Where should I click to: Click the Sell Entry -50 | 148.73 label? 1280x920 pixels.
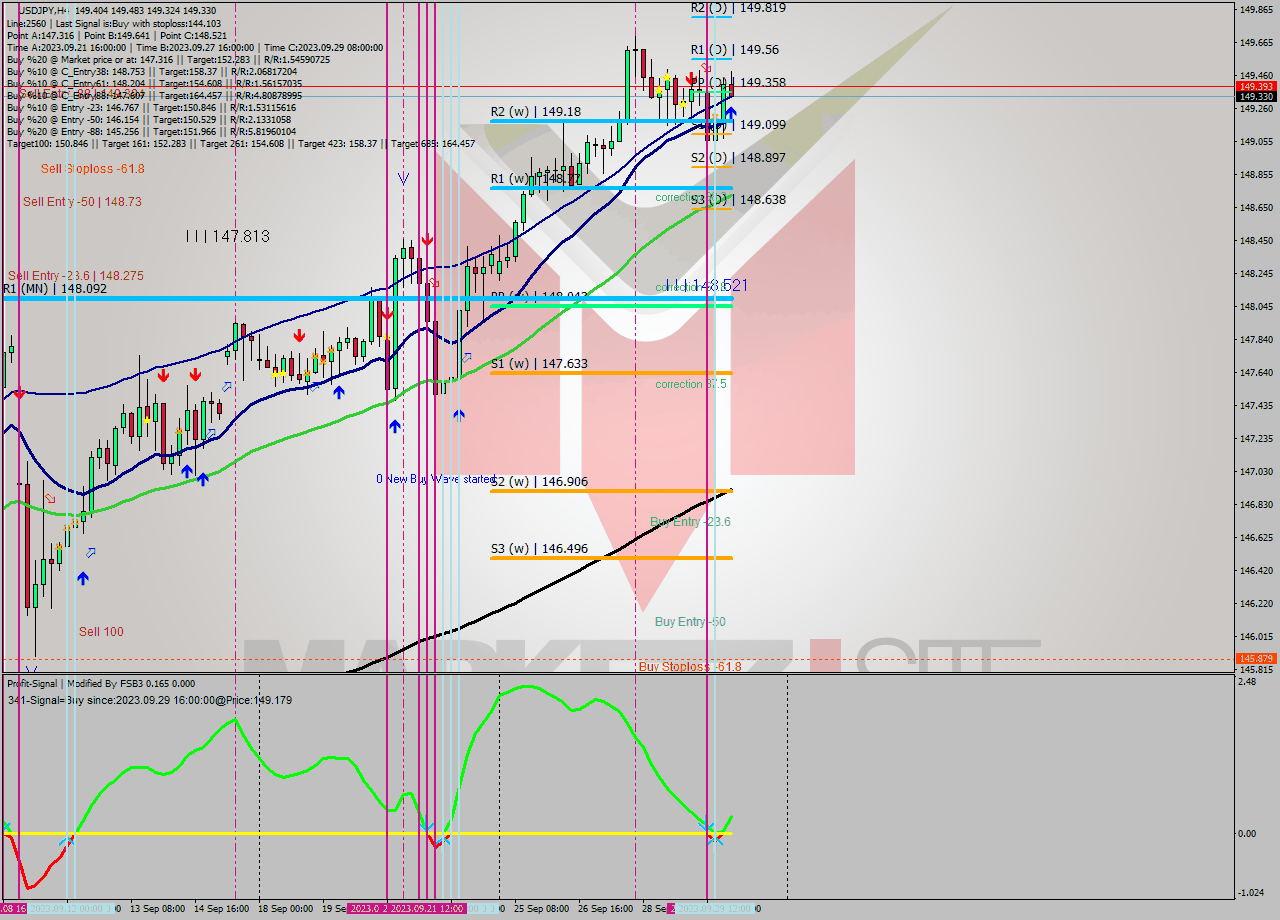click(82, 202)
